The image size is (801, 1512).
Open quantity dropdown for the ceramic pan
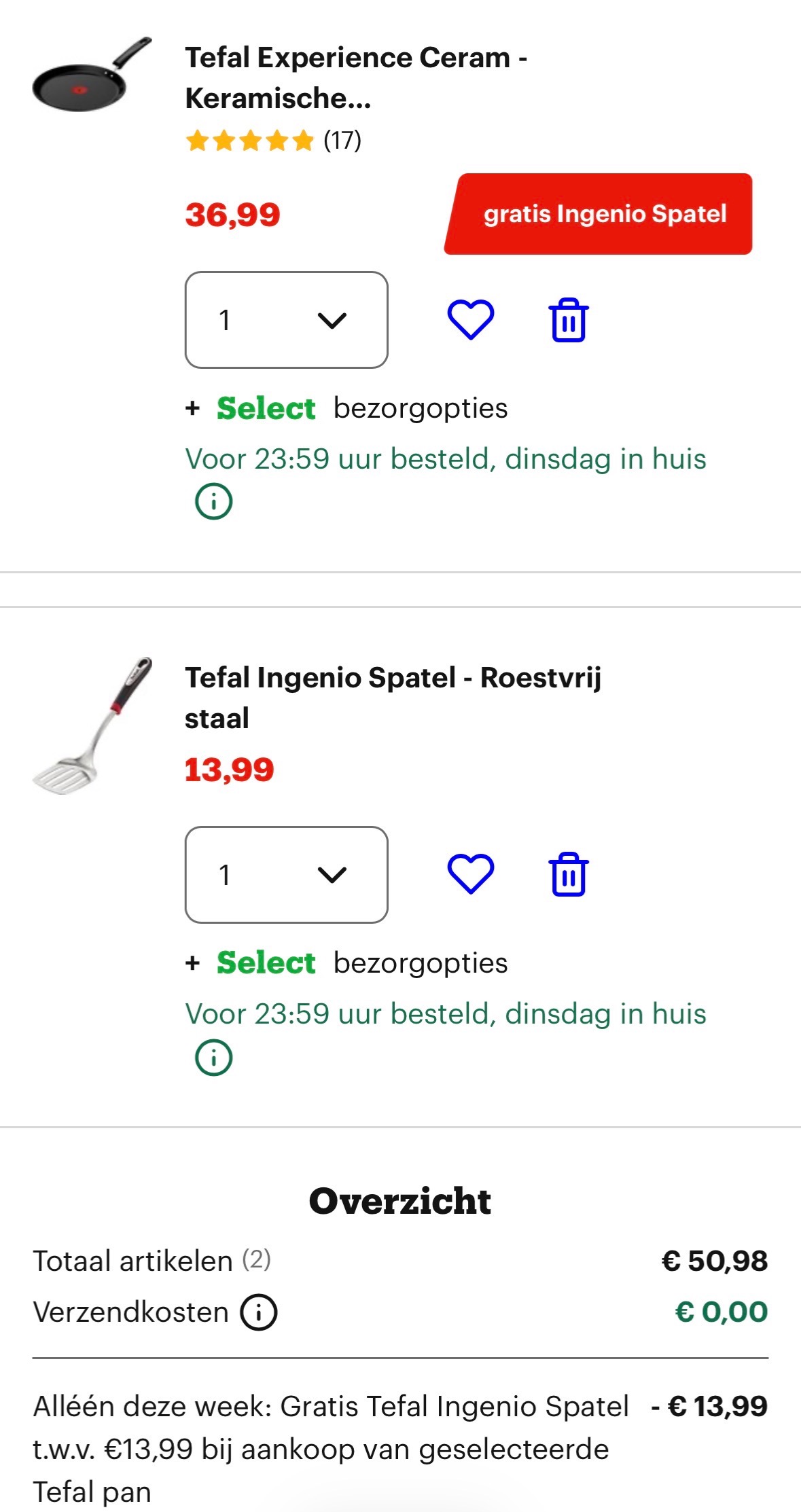[287, 320]
